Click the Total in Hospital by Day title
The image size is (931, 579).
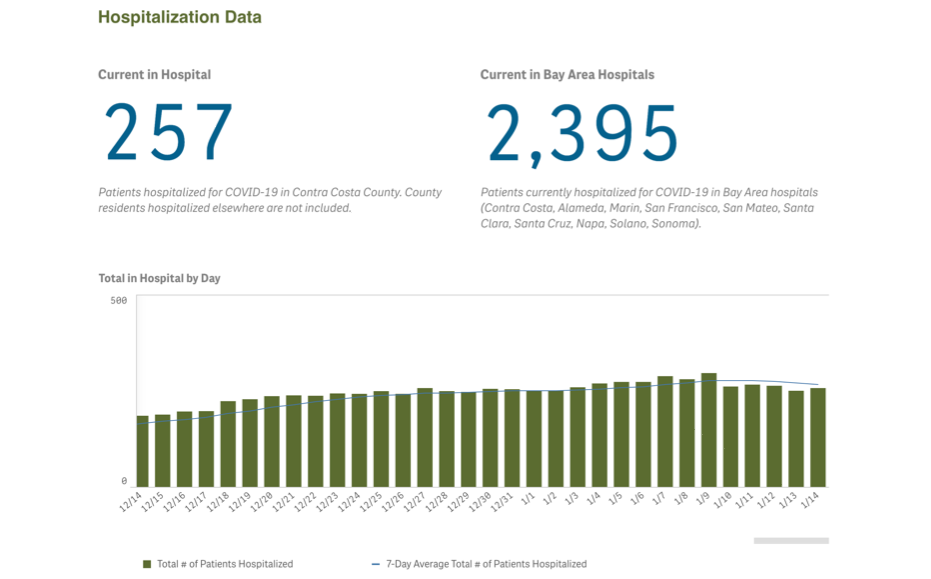(x=159, y=278)
